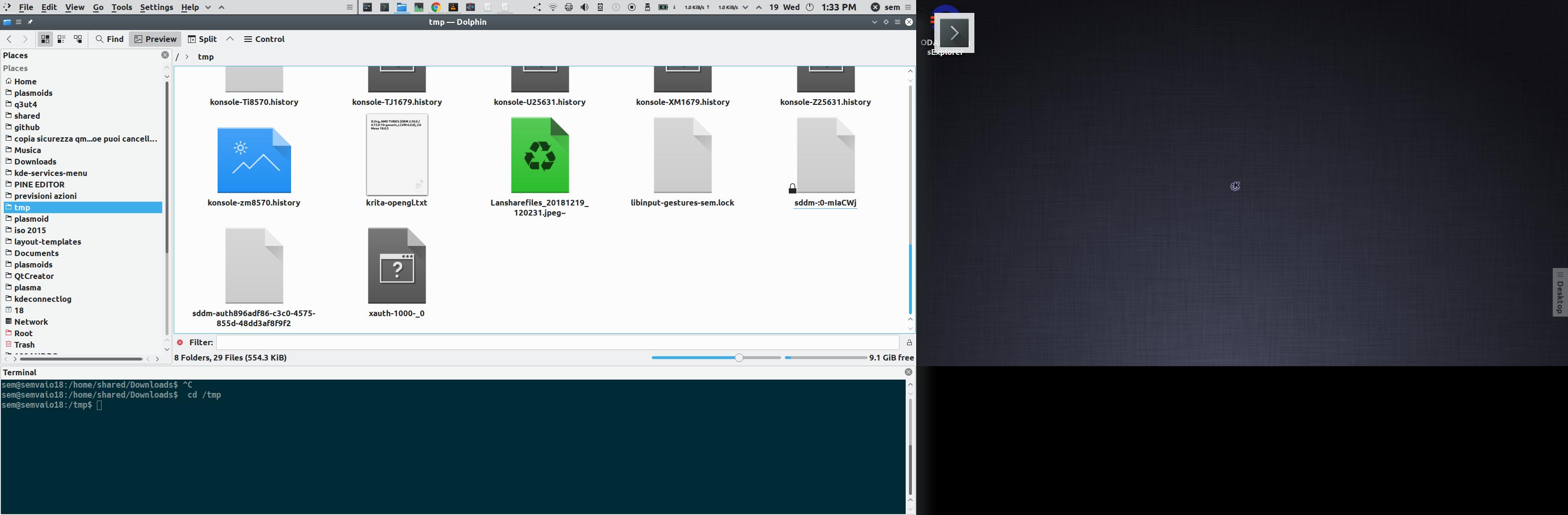Viewport: 1568px width, 515px height.
Task: Open Network in Places
Action: point(83,322)
